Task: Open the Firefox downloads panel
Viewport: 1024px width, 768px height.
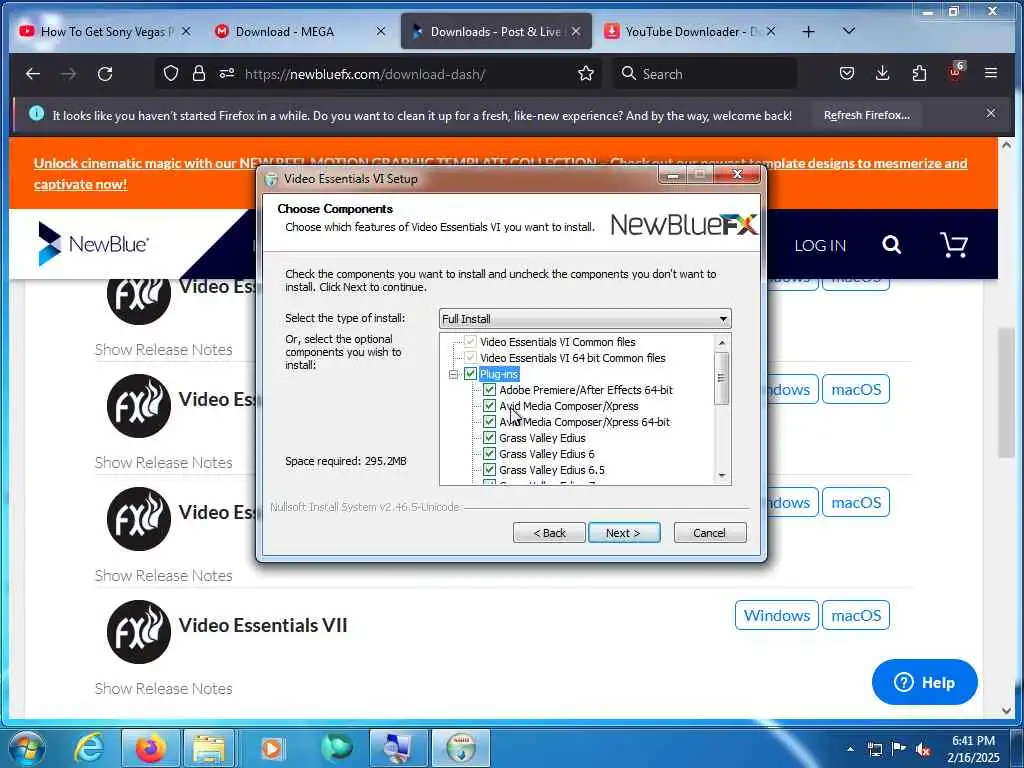Action: (882, 74)
